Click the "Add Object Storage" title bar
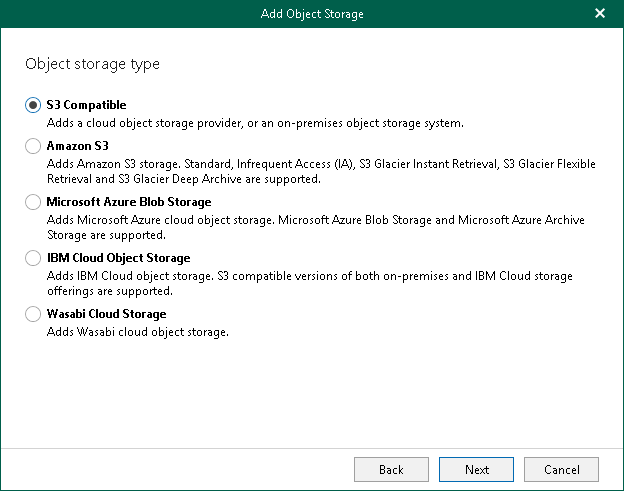This screenshot has height=491, width=624. pos(311,14)
